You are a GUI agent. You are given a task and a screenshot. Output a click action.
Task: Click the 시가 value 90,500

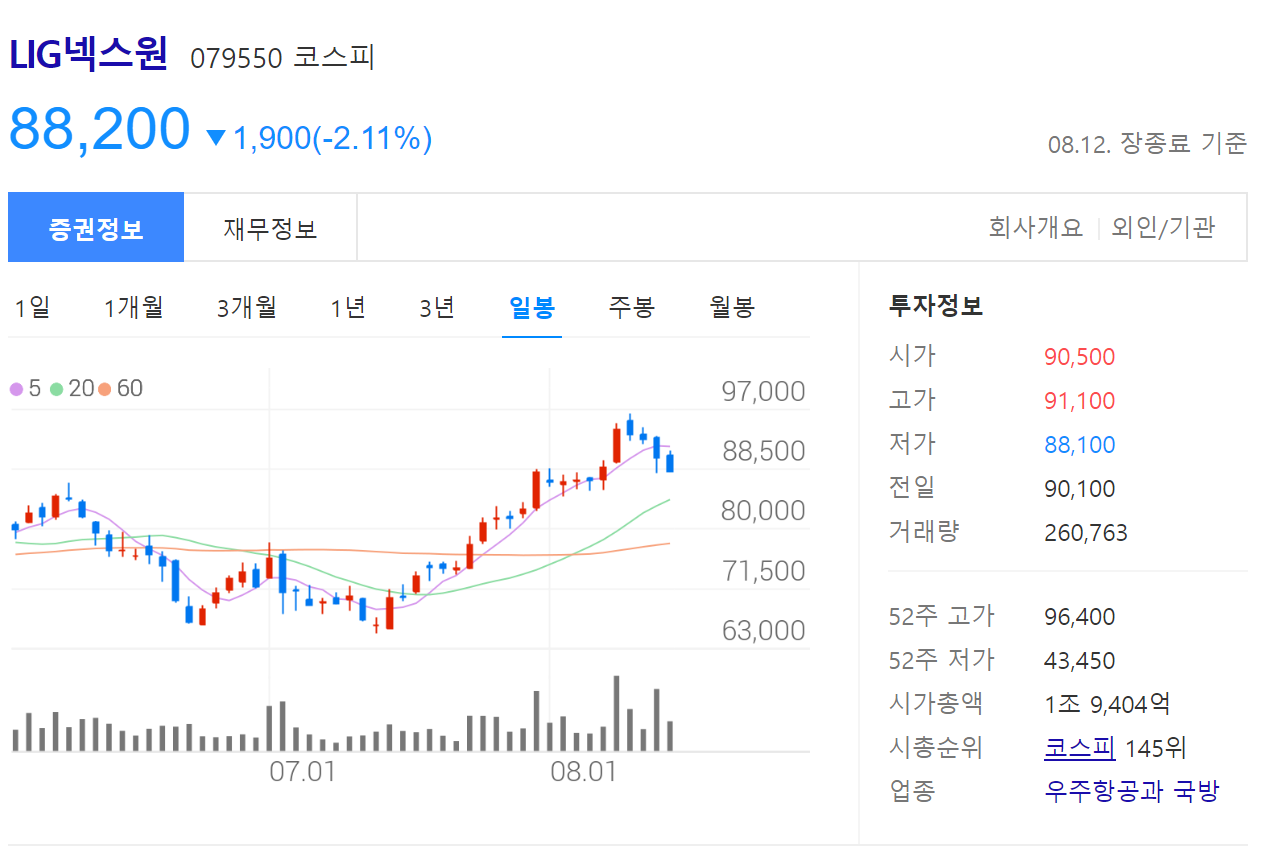[1079, 357]
